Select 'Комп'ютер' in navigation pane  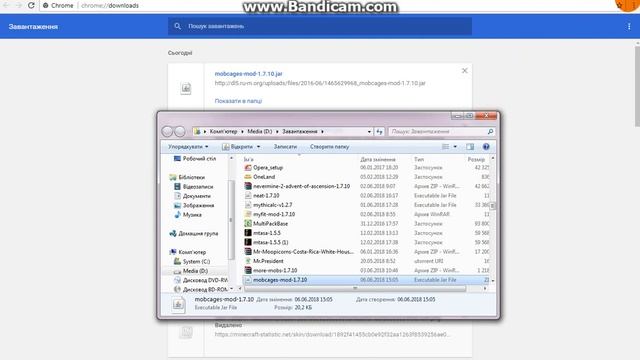(187, 252)
